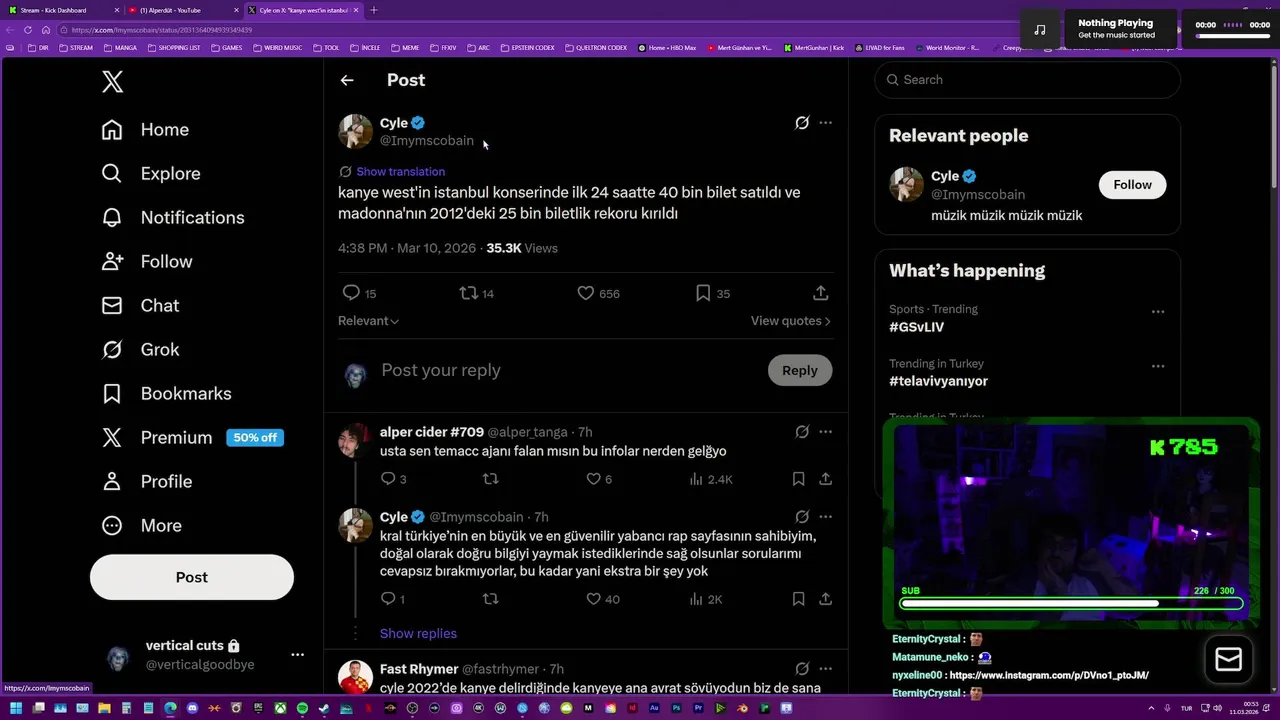Click the Reply button
This screenshot has width=1280, height=720.
coord(800,370)
